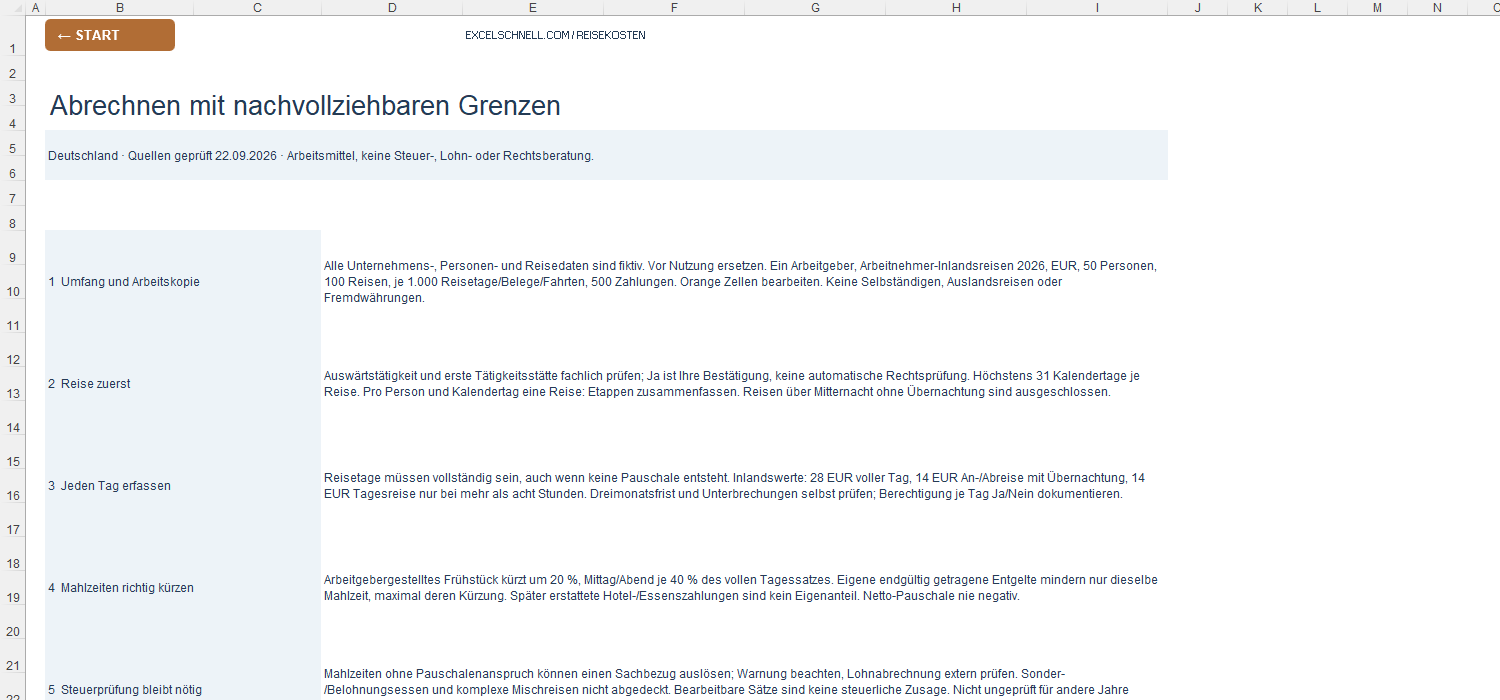Click the select-all corner of the sheet
The image size is (1500, 700).
coord(13,8)
